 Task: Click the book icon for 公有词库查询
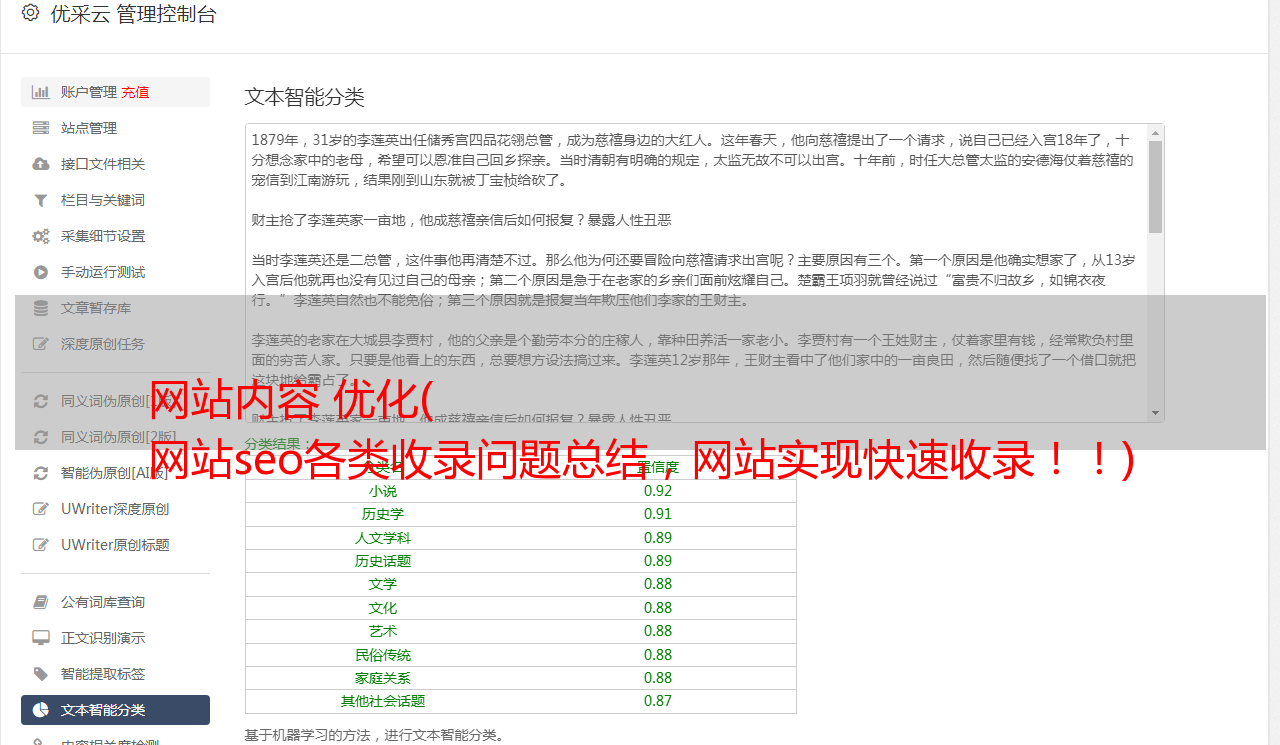coord(41,602)
